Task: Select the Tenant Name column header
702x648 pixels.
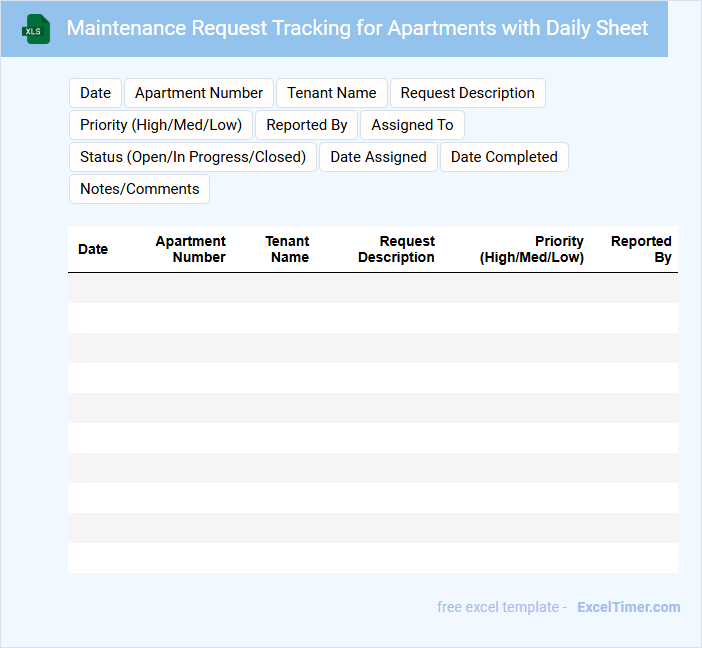Action: 288,249
